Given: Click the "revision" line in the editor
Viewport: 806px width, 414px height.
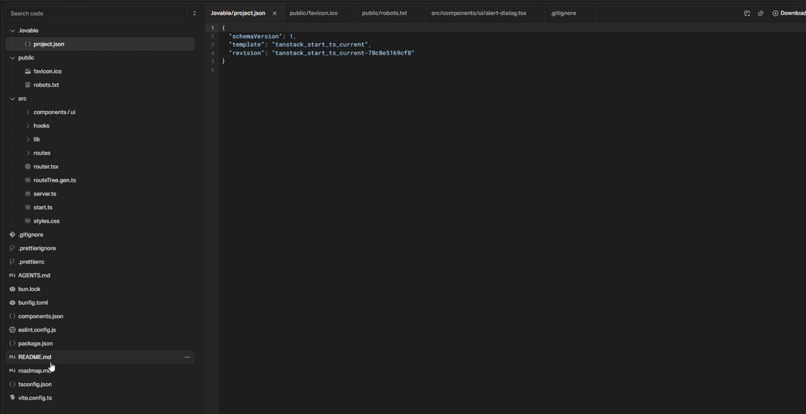Looking at the screenshot, I should pyautogui.click(x=321, y=53).
